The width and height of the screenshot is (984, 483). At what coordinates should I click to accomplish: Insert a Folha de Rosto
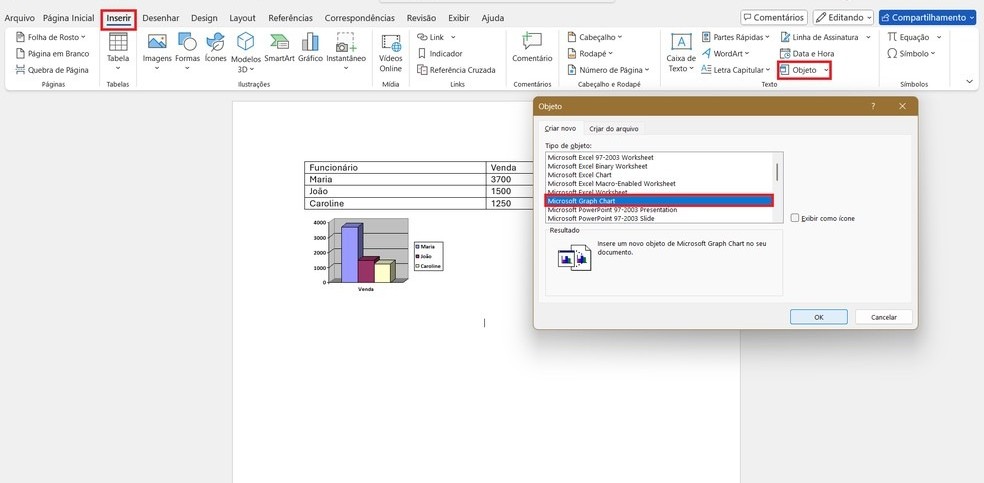pyautogui.click(x=50, y=37)
